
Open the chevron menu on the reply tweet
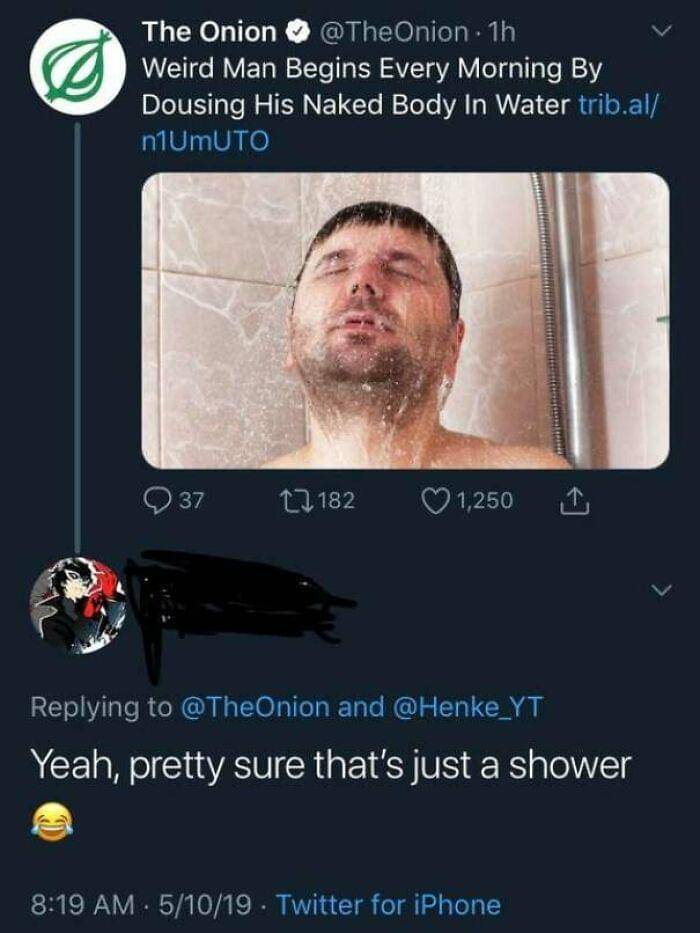click(x=657, y=591)
